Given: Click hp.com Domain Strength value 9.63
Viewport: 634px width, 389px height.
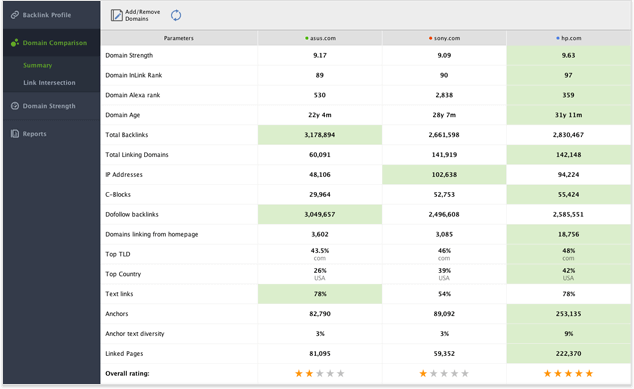Looking at the screenshot, I should [x=568, y=55].
